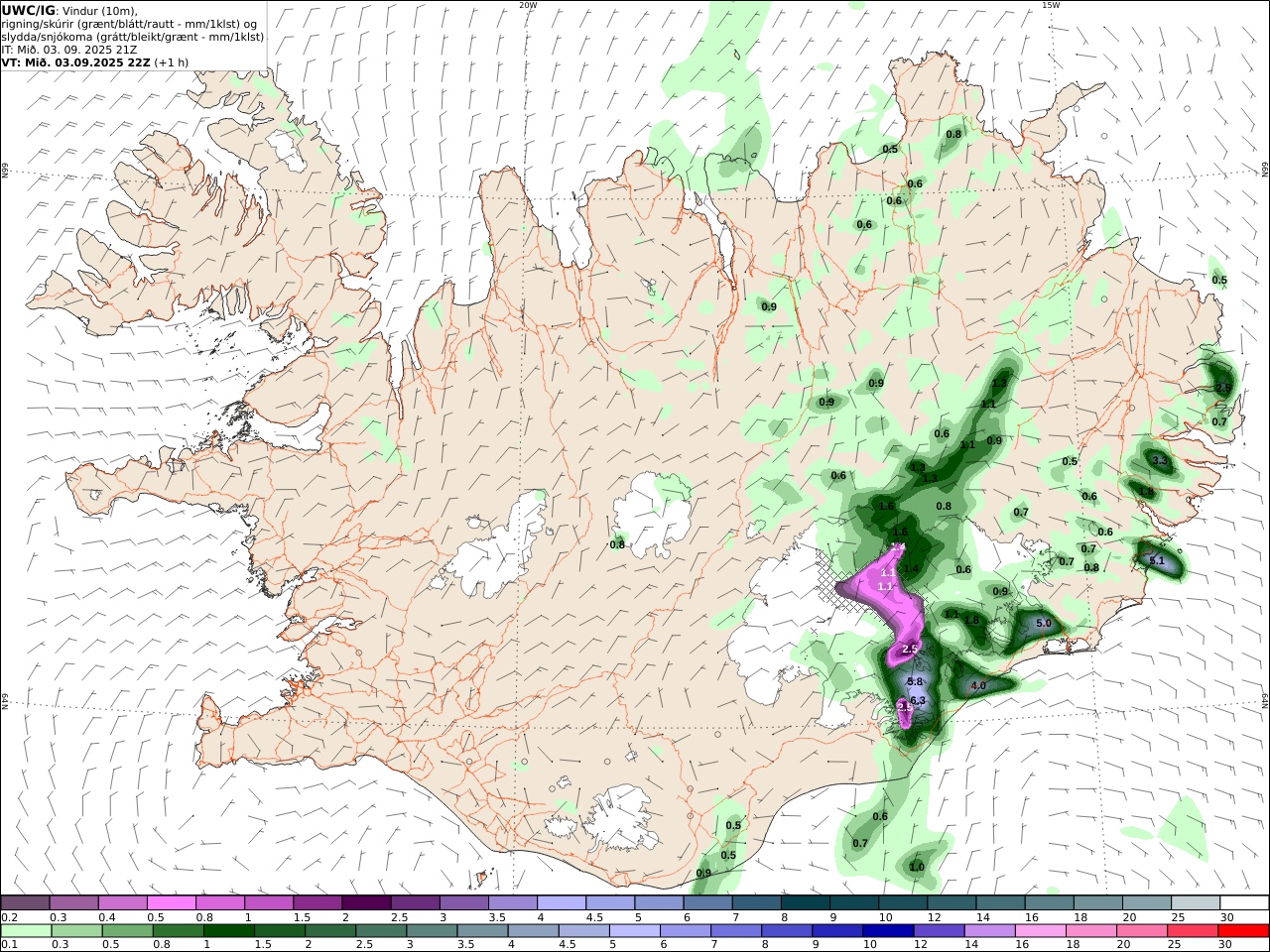This screenshot has width=1270, height=952.
Task: Click the '6.3' precipitation value on the map
Action: point(918,701)
